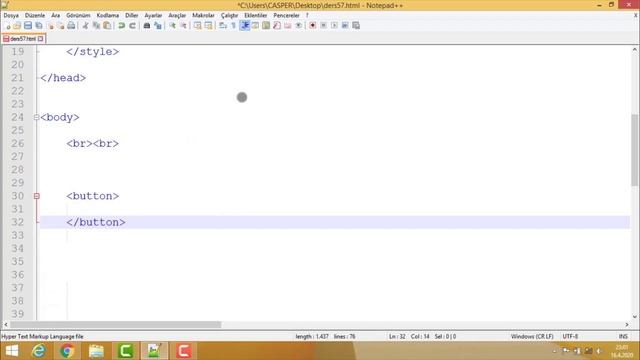Print the document using printer icon
The width and height of the screenshot is (640, 360).
coord(71,26)
